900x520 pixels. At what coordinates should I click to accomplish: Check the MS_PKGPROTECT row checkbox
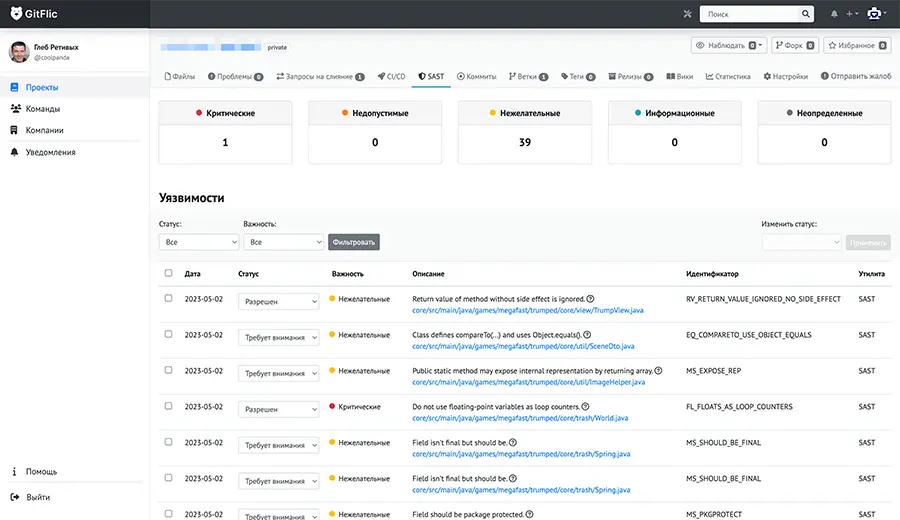(x=168, y=514)
